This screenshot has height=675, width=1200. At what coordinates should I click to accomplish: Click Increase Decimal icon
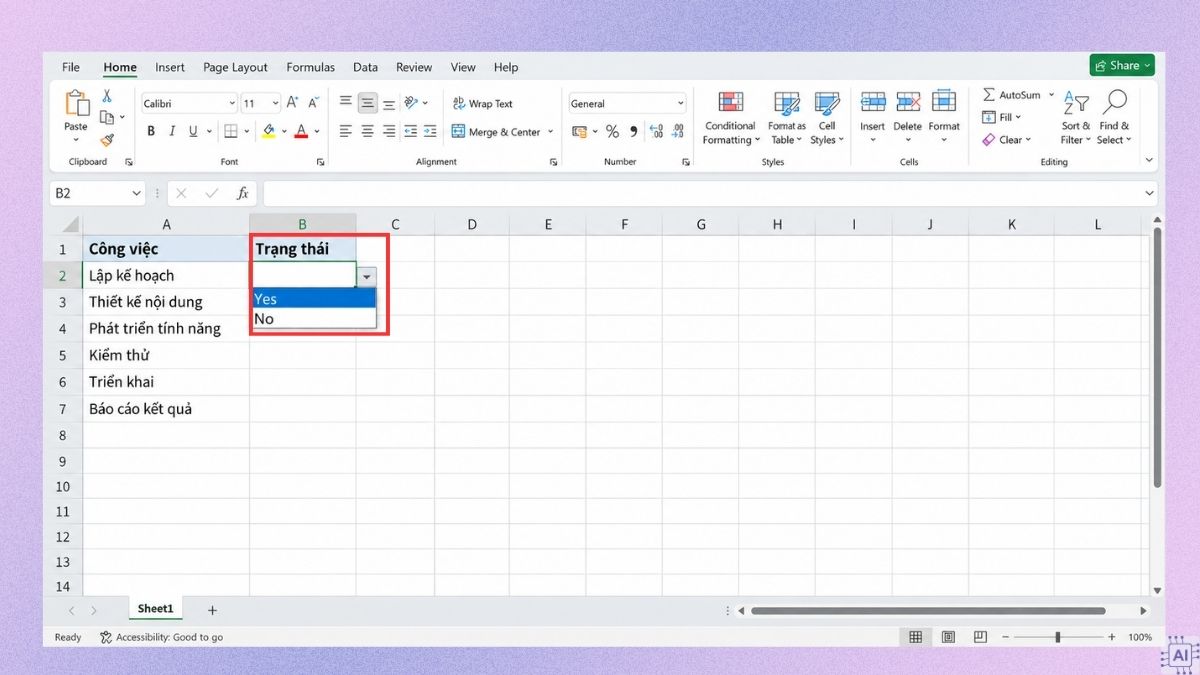click(x=656, y=131)
